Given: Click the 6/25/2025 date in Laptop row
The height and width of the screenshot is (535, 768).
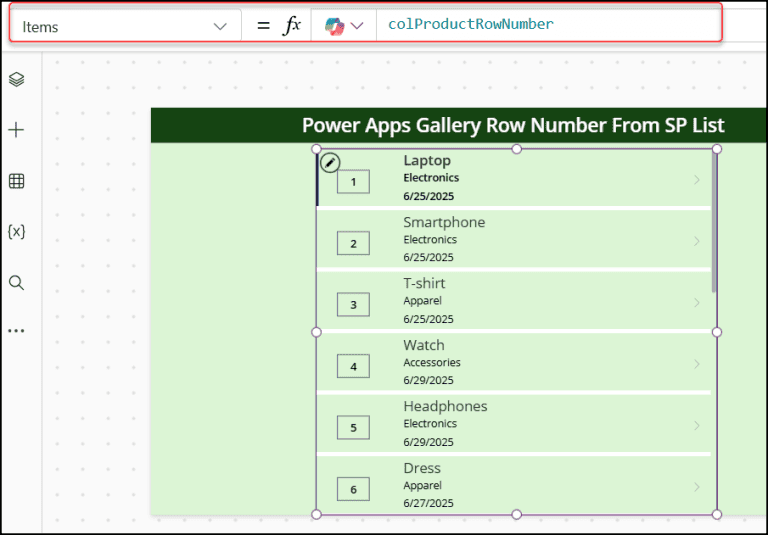Looking at the screenshot, I should (x=429, y=196).
